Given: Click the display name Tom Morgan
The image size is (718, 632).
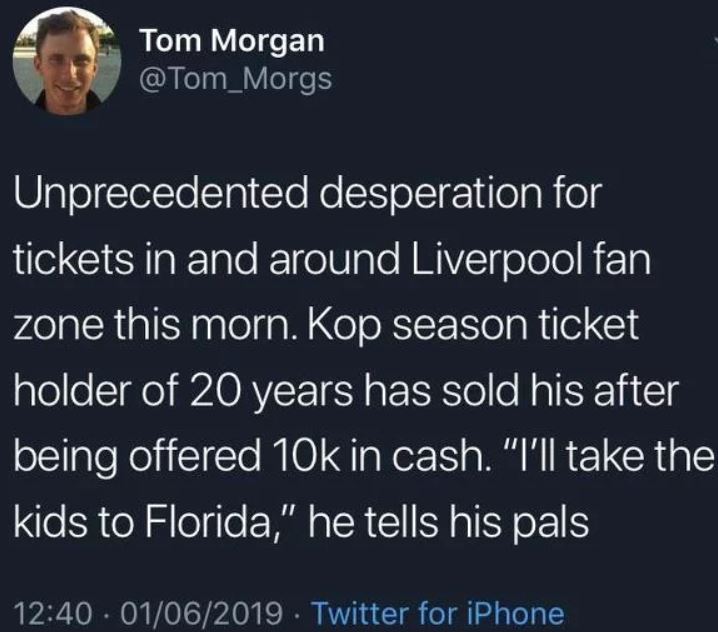Looking at the screenshot, I should (x=233, y=39).
